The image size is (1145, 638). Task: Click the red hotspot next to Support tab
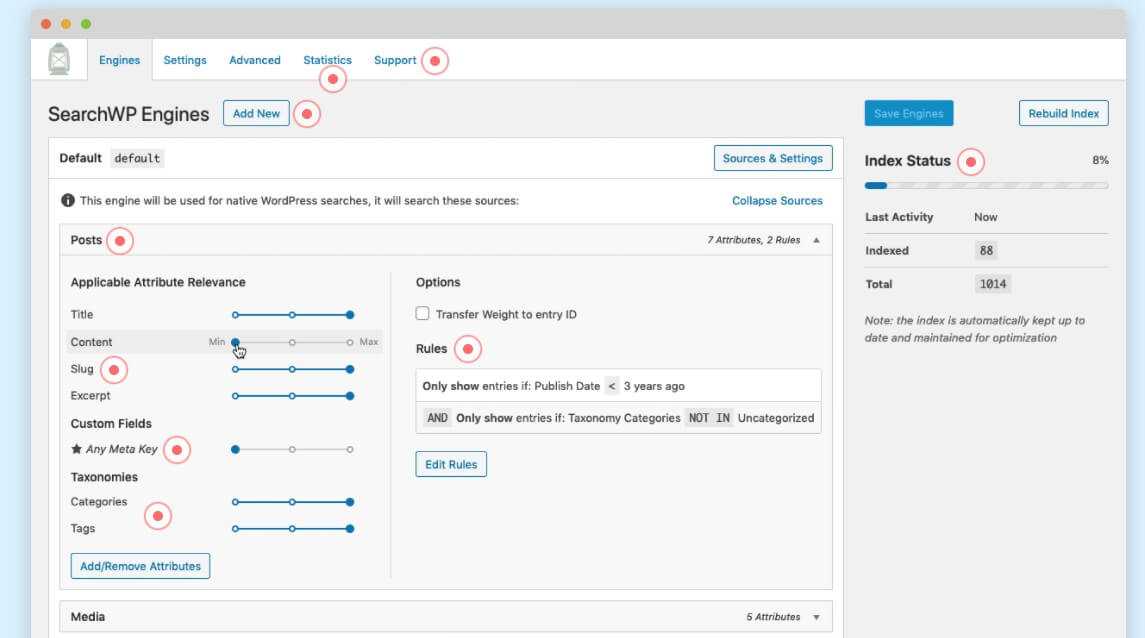434,61
